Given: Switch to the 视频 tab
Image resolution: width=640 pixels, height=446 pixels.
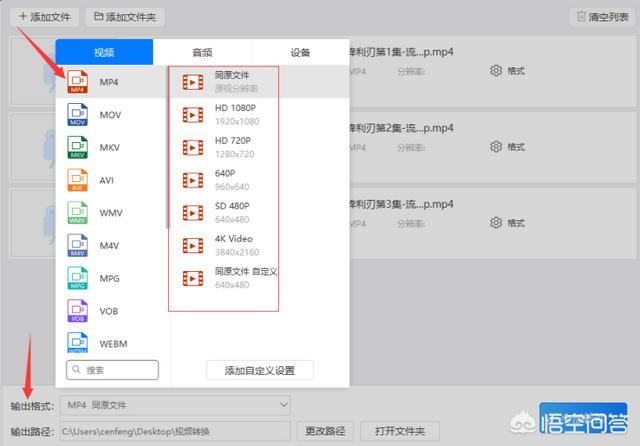Looking at the screenshot, I should [x=104, y=52].
